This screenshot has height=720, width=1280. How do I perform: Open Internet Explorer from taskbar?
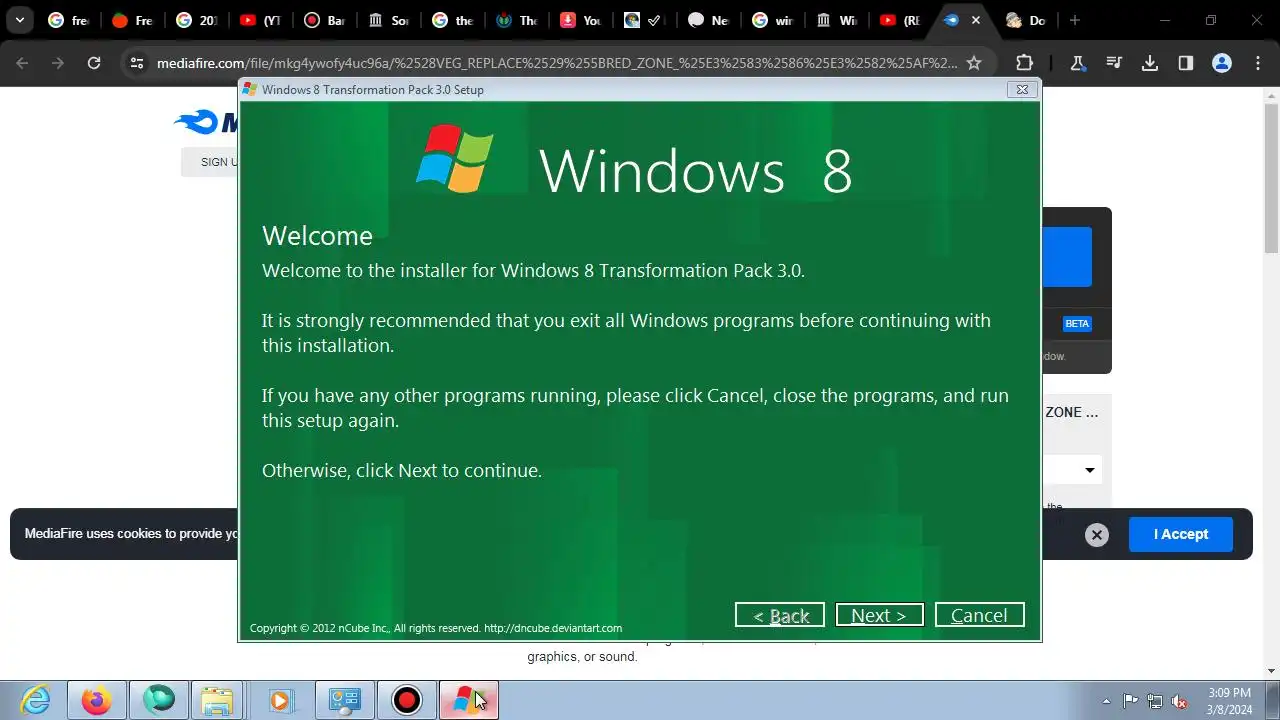click(35, 700)
